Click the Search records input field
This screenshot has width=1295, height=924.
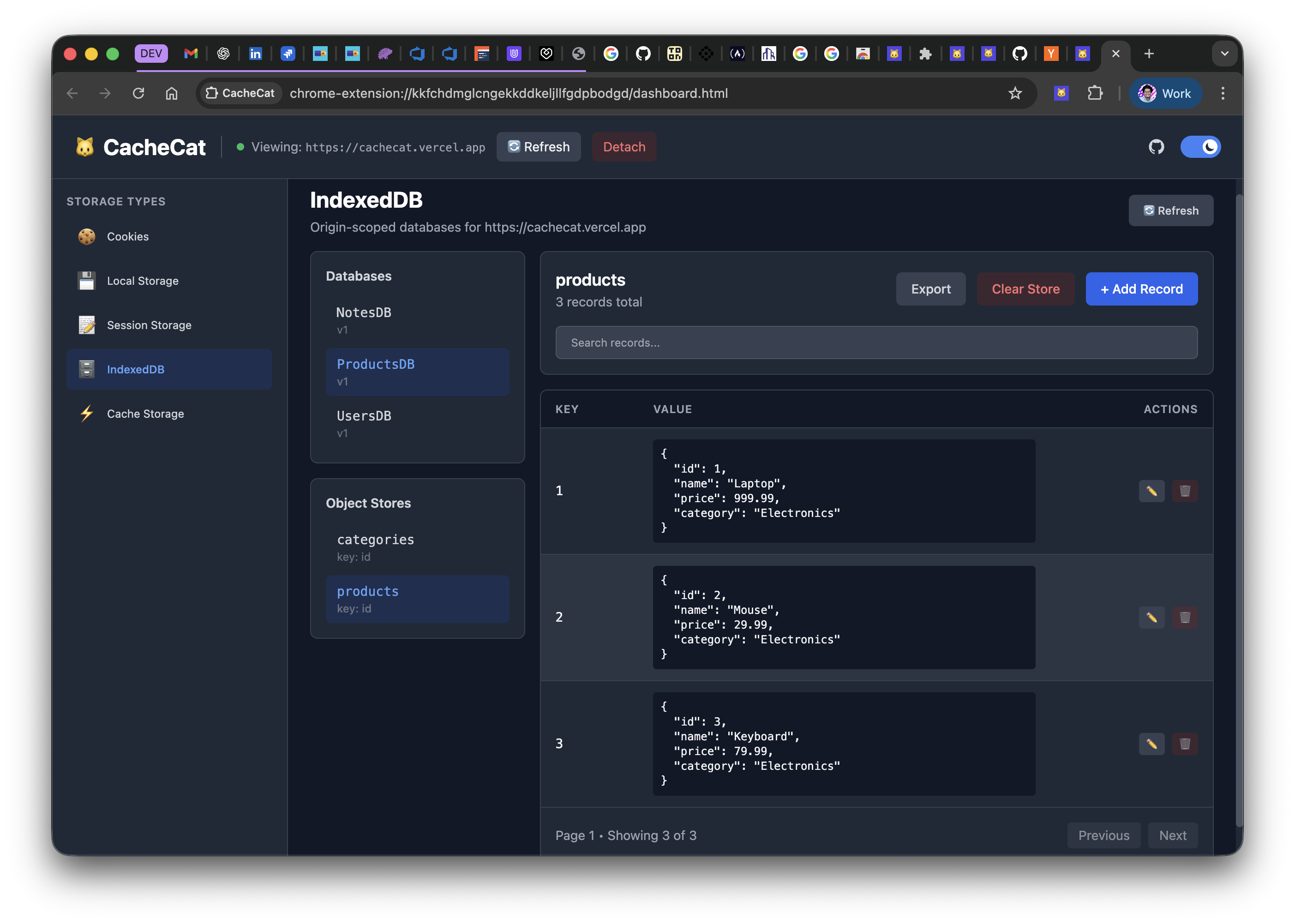(876, 342)
